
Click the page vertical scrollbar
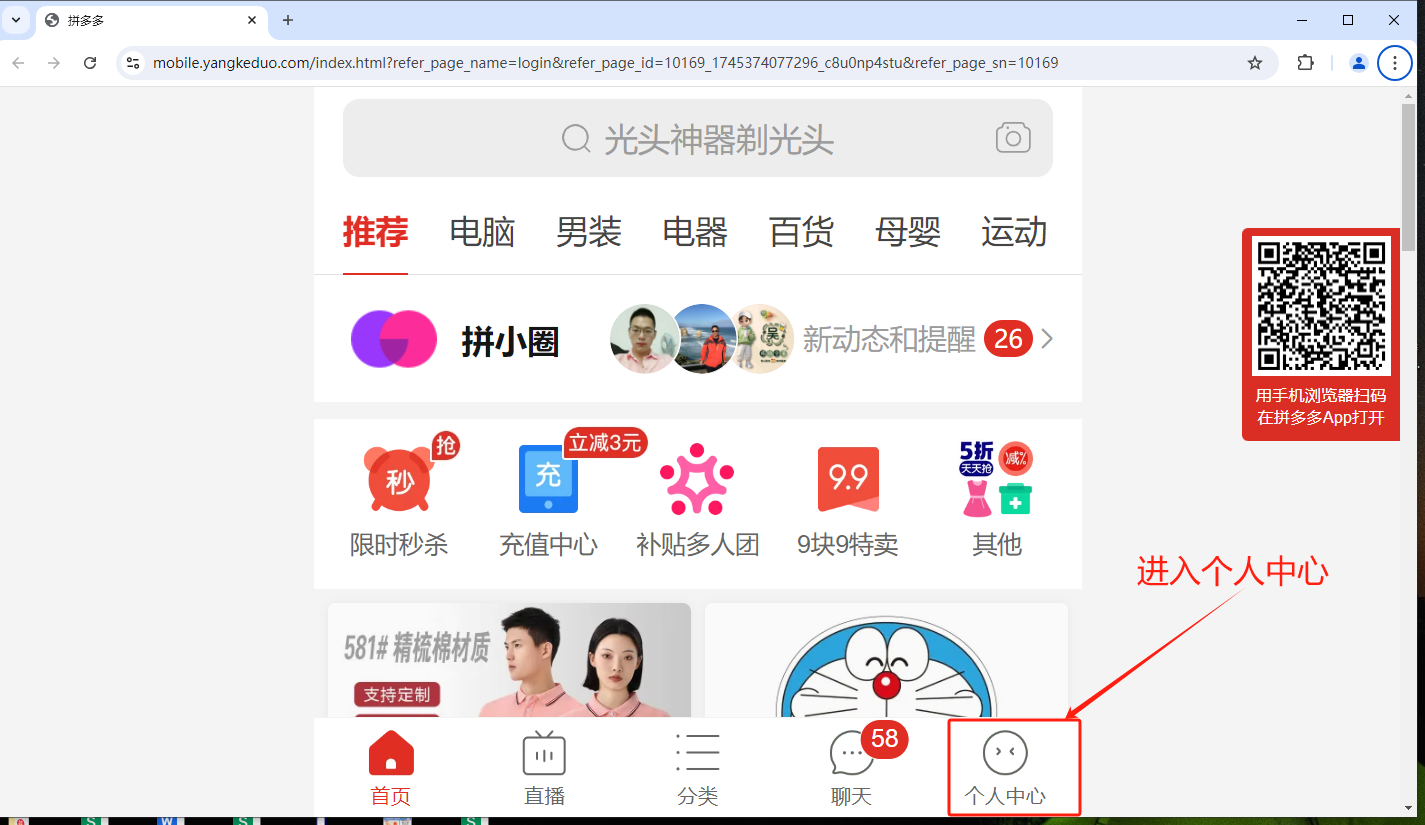tap(1408, 177)
